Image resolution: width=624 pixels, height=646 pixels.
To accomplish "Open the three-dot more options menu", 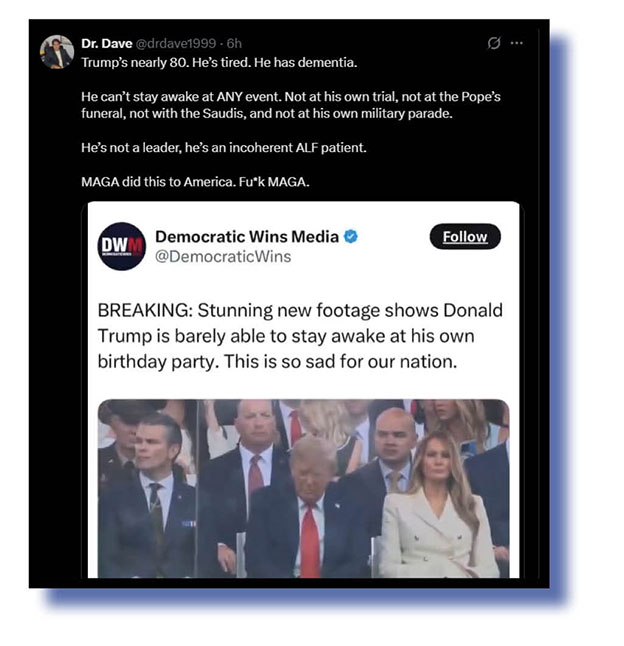I will pos(516,43).
